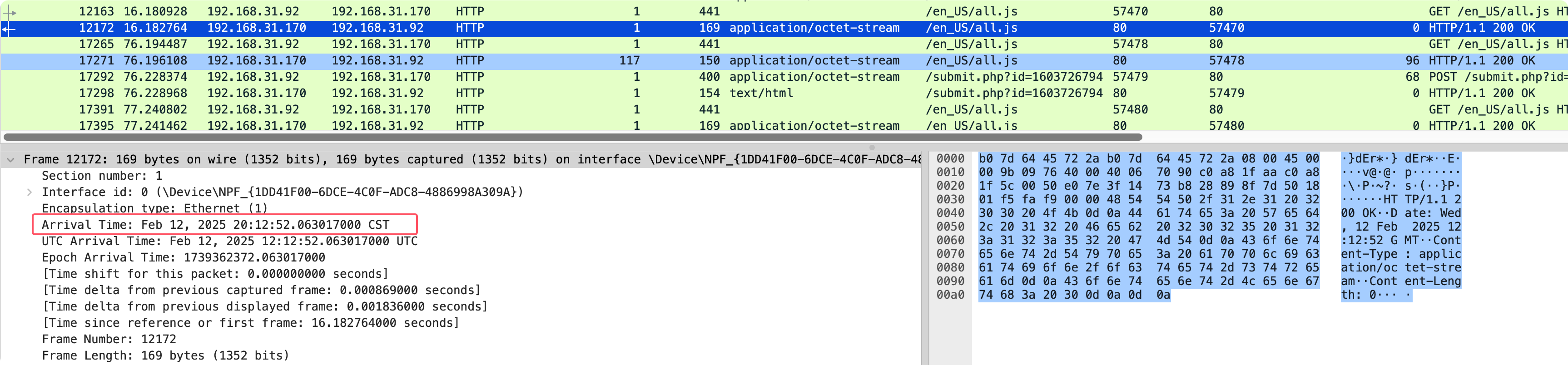This screenshot has width=1568, height=365.
Task: Expand the Interface id 0 entry
Action: coord(29,192)
